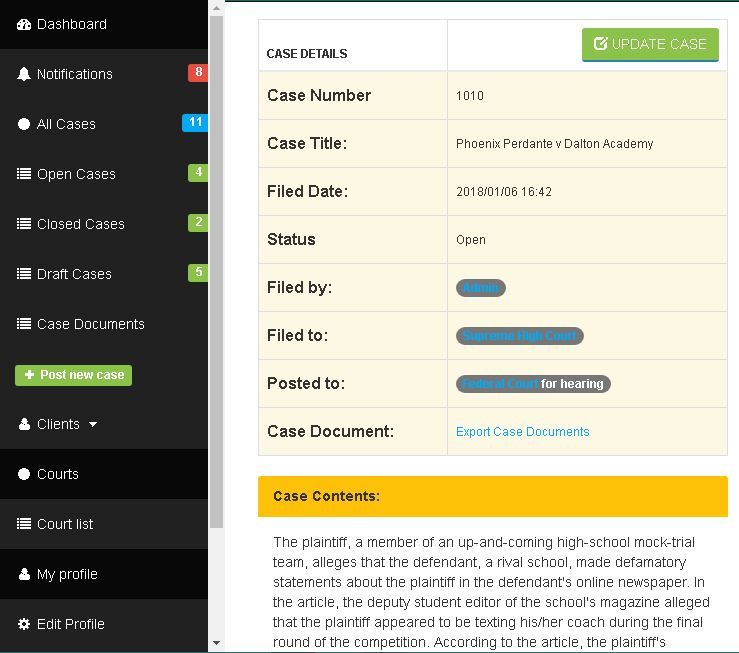739x653 pixels.
Task: Click the Post new case button
Action: (73, 375)
